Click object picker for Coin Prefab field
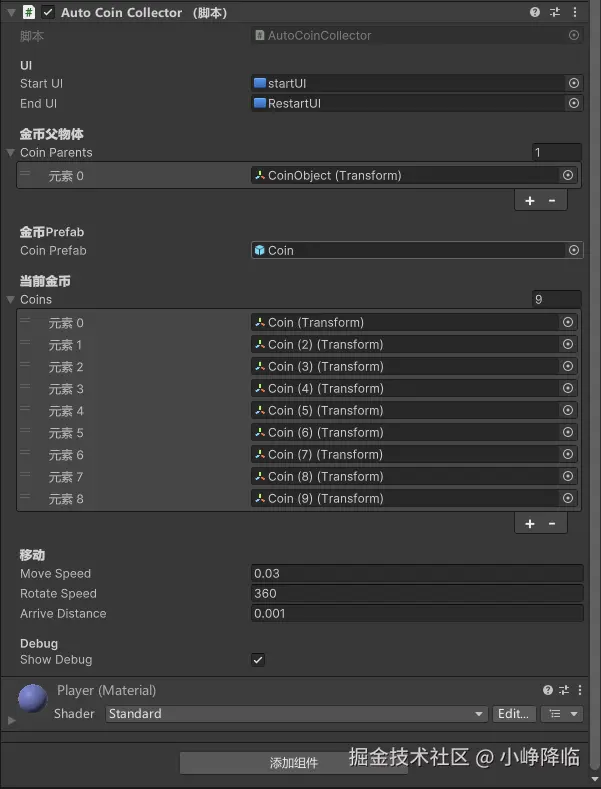 click(x=574, y=251)
